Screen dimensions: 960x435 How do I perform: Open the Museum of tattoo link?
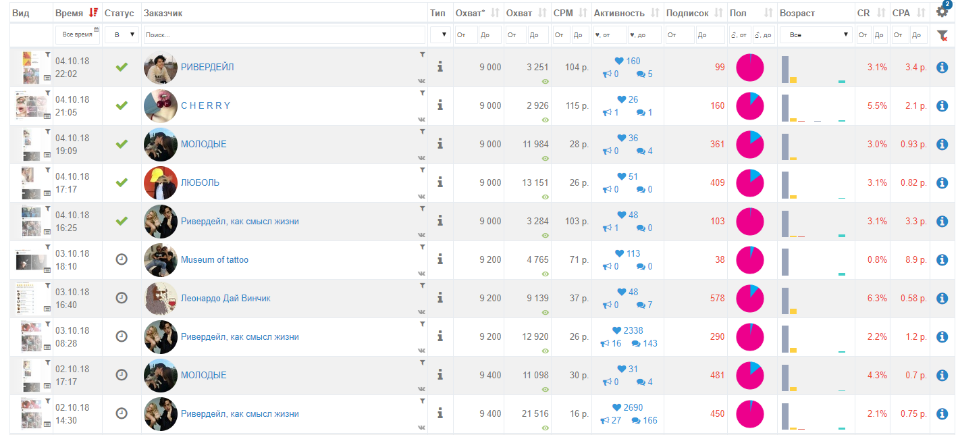[214, 260]
